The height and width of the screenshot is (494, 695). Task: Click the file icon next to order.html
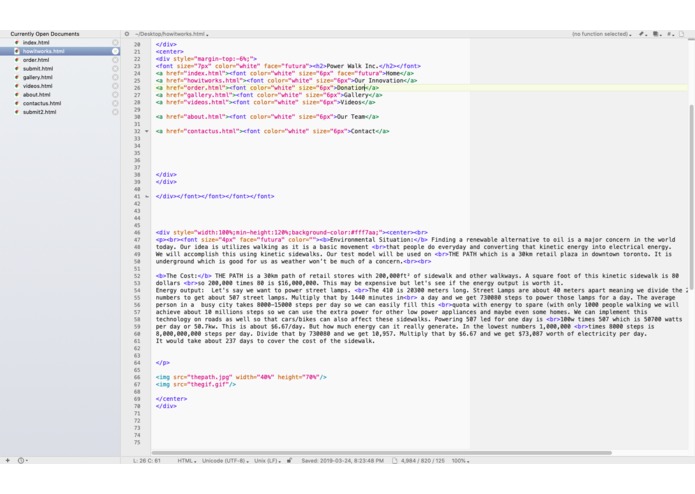tap(16, 60)
